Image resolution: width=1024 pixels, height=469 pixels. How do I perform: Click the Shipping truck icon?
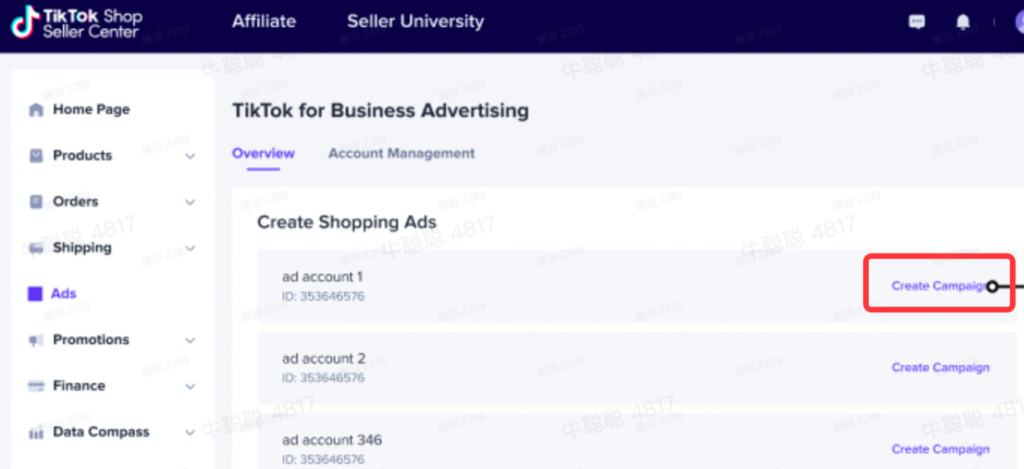point(36,248)
